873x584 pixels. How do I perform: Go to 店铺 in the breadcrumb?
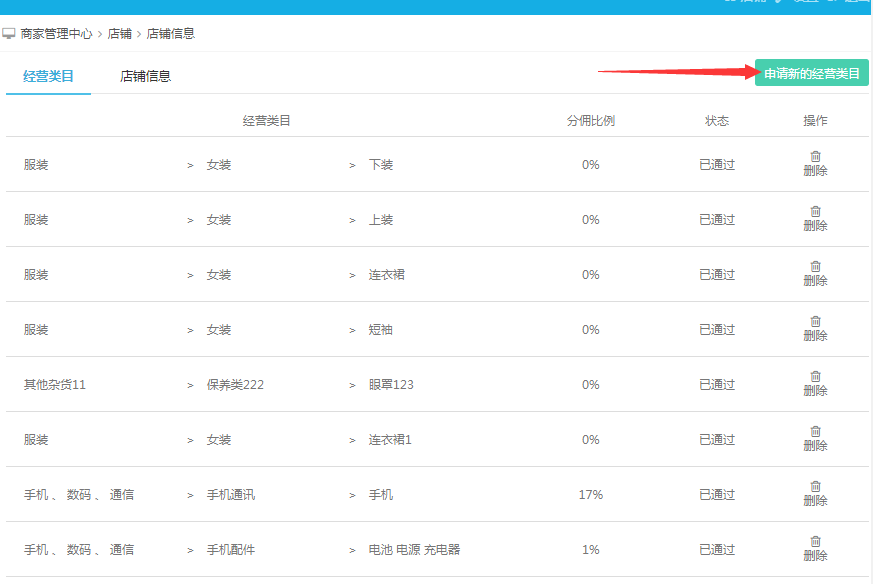(119, 34)
